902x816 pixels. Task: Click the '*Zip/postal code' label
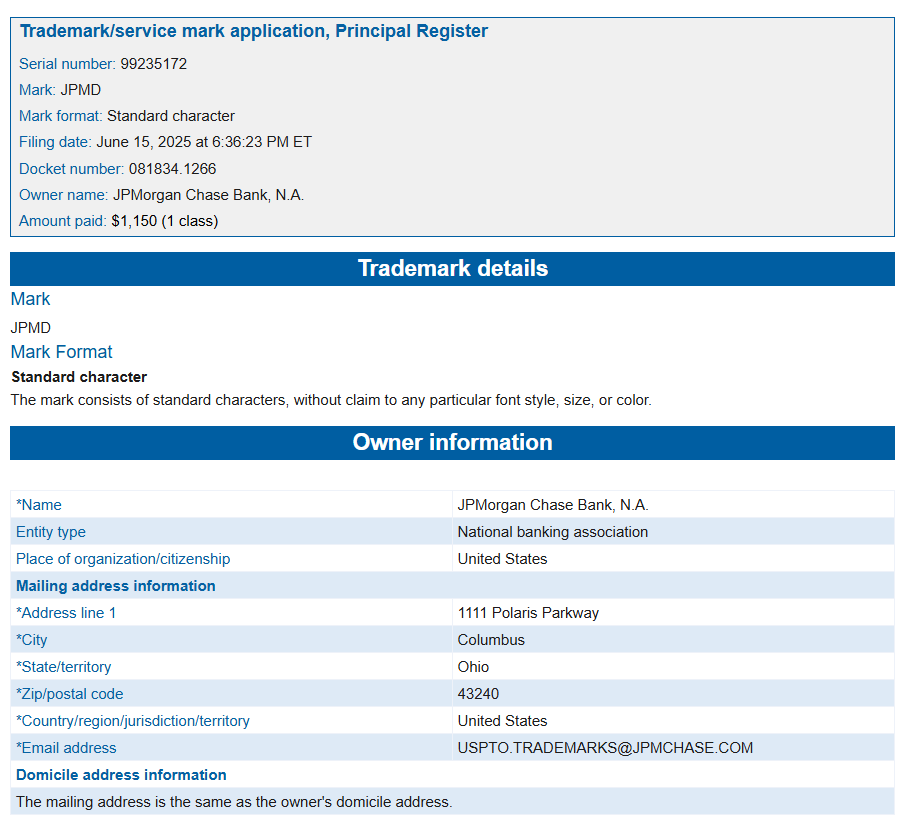[x=70, y=694]
